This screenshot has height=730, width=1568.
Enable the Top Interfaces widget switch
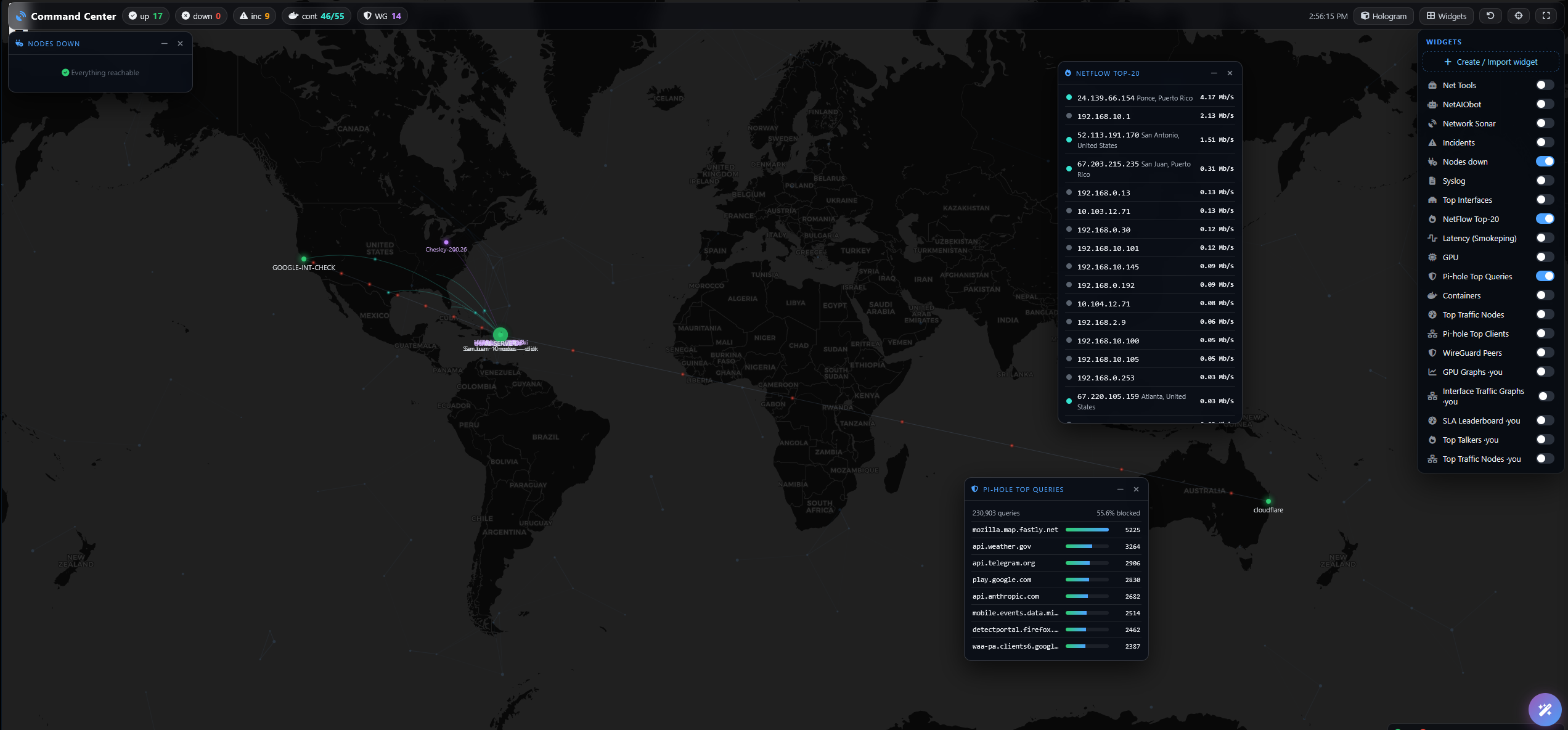pyautogui.click(x=1545, y=200)
